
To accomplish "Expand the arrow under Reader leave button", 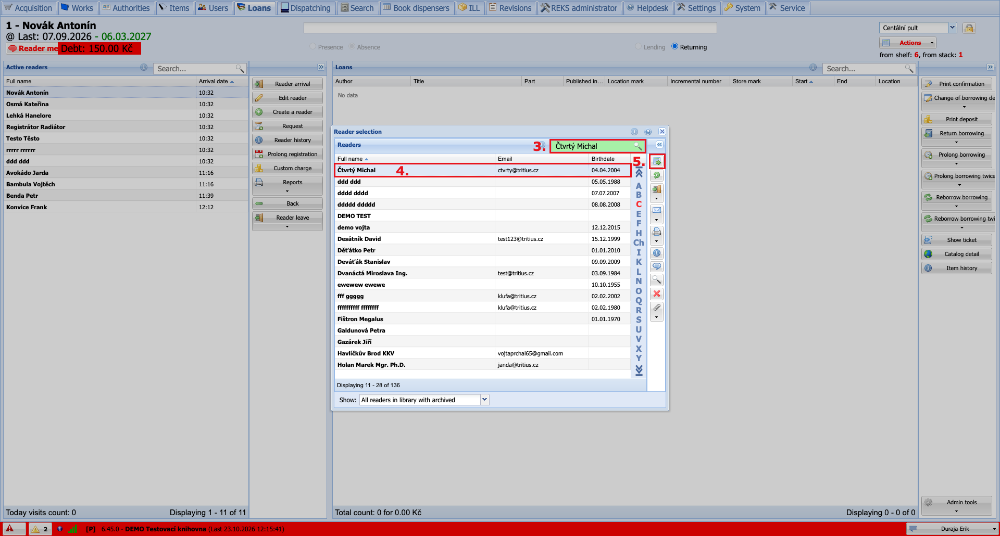I will pos(286,226).
